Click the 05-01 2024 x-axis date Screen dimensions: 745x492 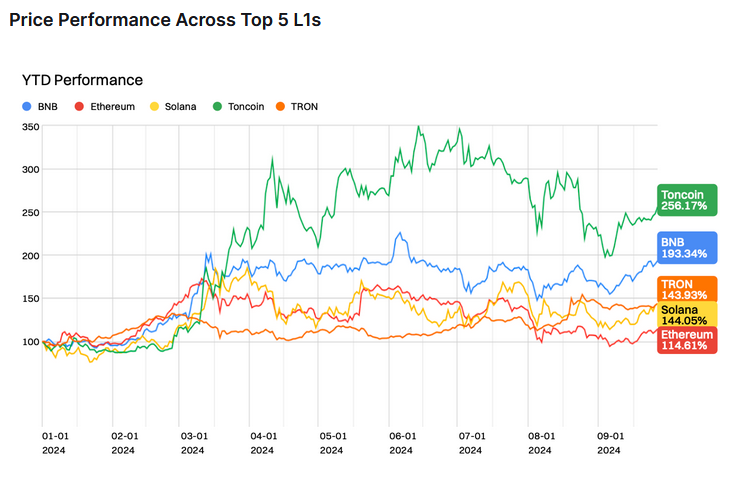tap(333, 443)
